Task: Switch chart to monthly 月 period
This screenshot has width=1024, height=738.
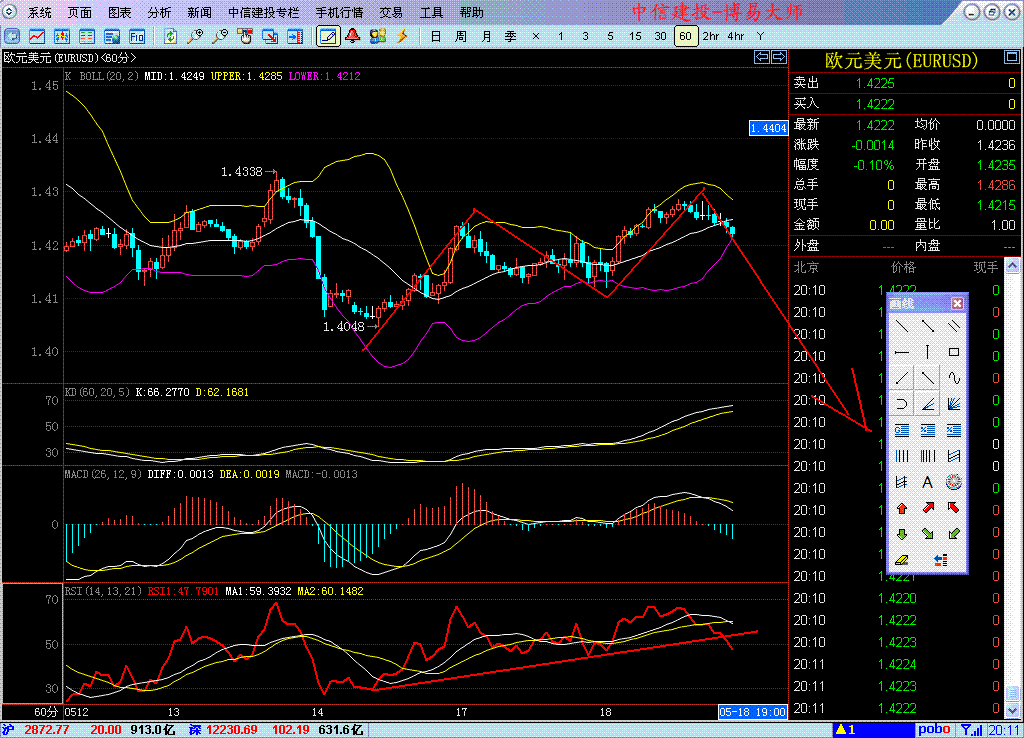Action: point(486,37)
